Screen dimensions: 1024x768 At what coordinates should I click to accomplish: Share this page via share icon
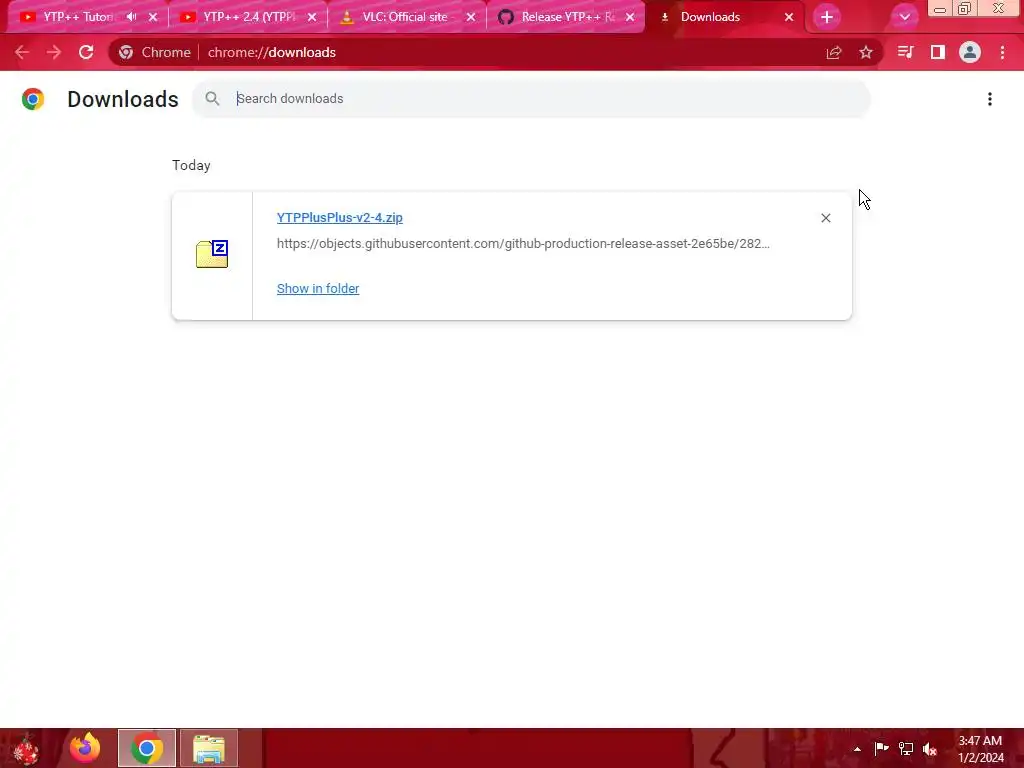click(x=834, y=52)
